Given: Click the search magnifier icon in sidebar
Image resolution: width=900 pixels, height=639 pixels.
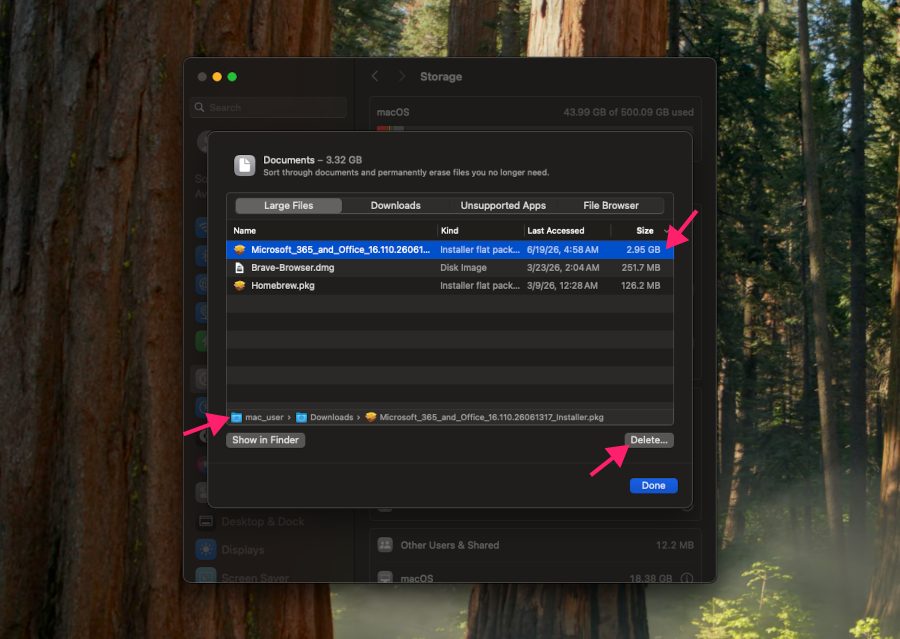Looking at the screenshot, I should point(199,107).
